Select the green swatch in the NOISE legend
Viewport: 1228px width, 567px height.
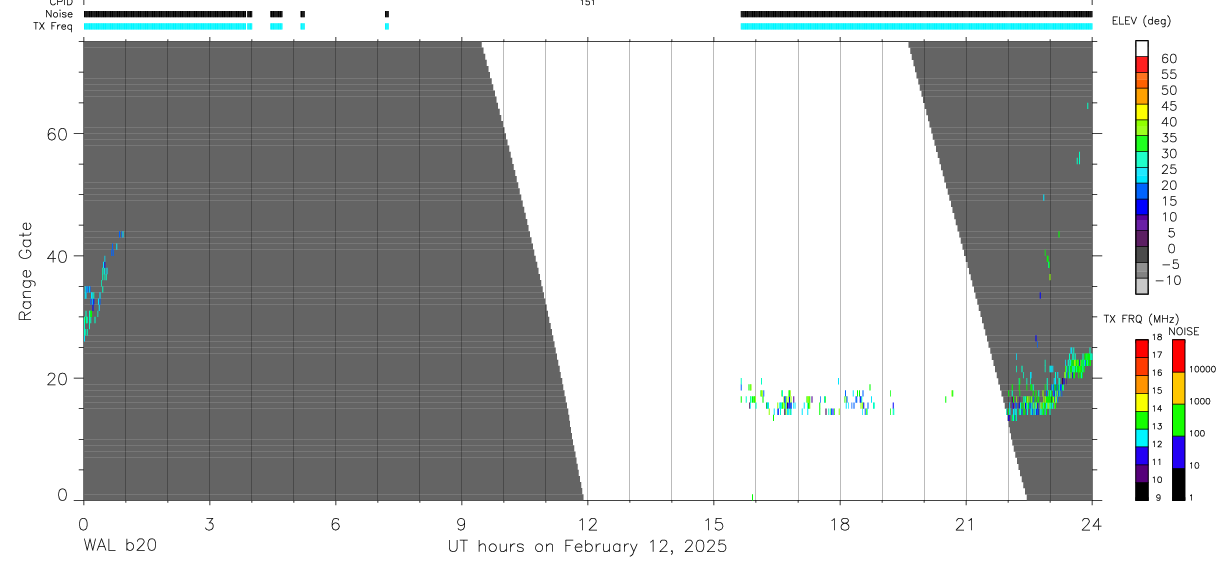[1178, 420]
